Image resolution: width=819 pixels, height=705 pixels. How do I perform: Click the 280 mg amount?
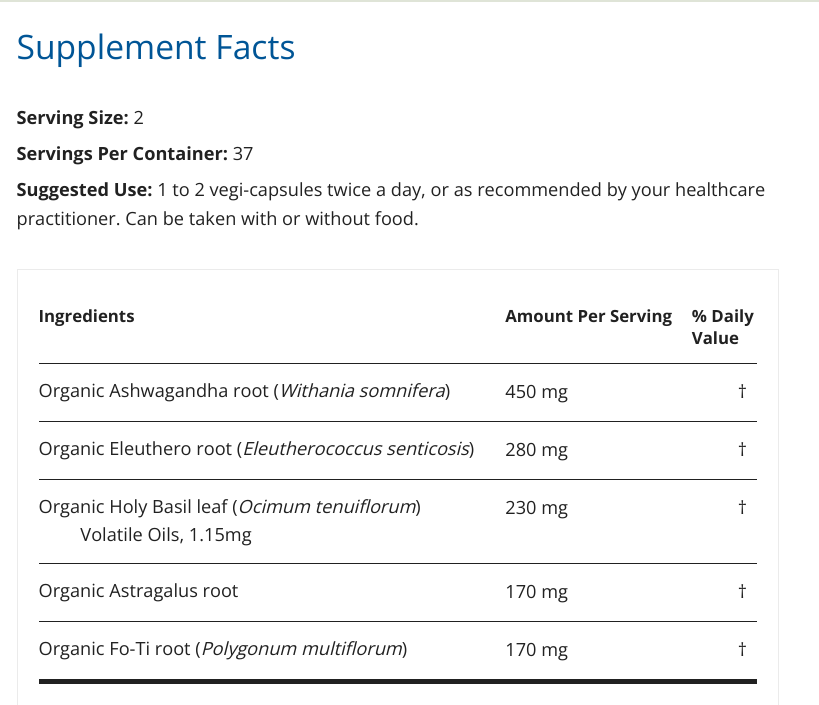point(536,450)
